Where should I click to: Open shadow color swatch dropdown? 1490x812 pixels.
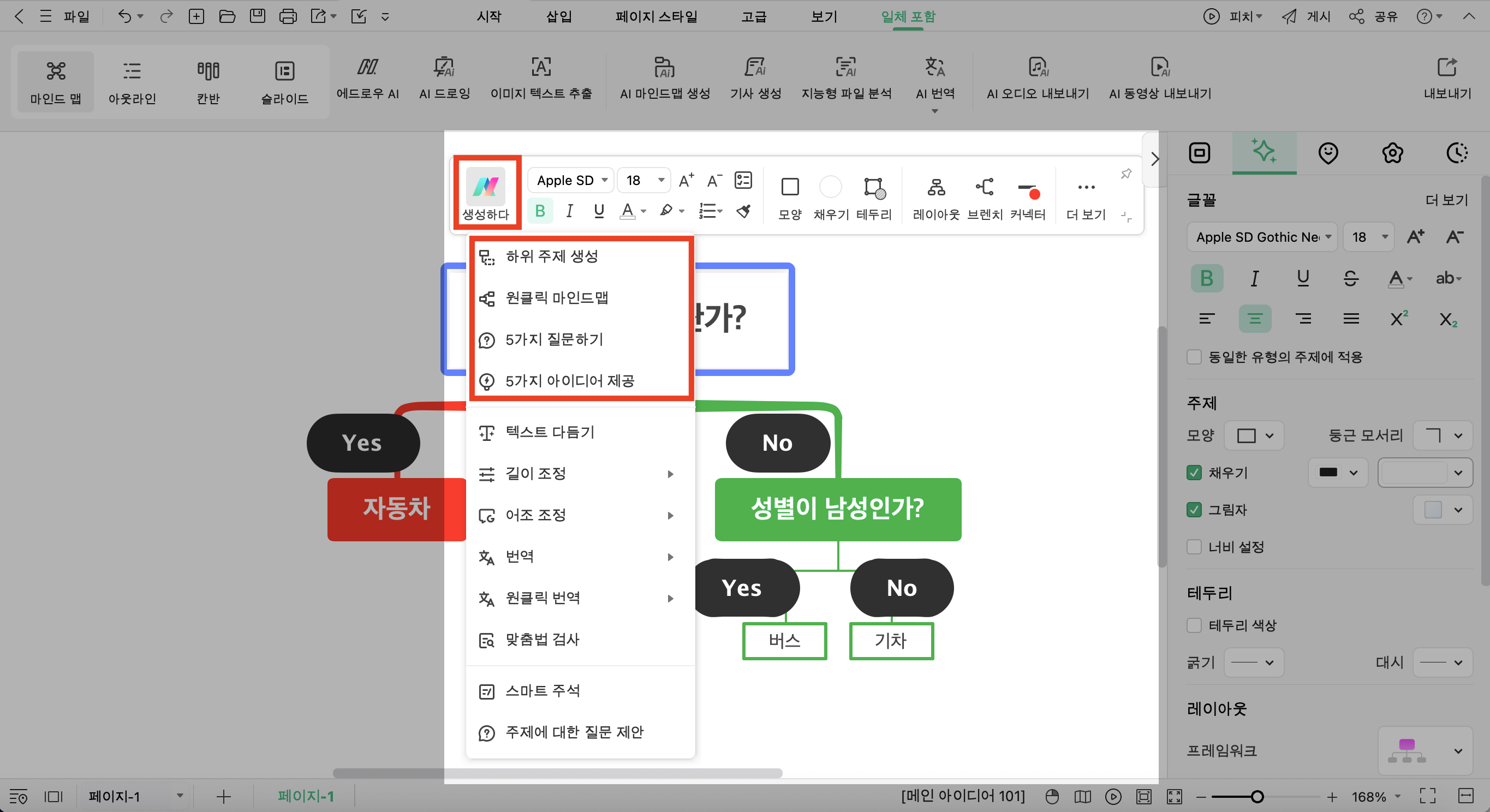[1443, 510]
